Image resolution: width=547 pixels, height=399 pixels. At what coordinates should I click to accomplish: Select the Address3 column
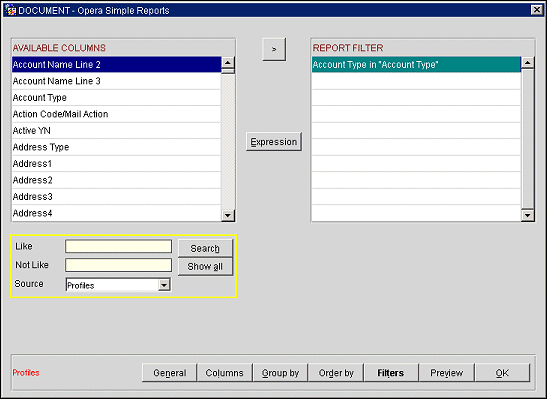[x=117, y=197]
